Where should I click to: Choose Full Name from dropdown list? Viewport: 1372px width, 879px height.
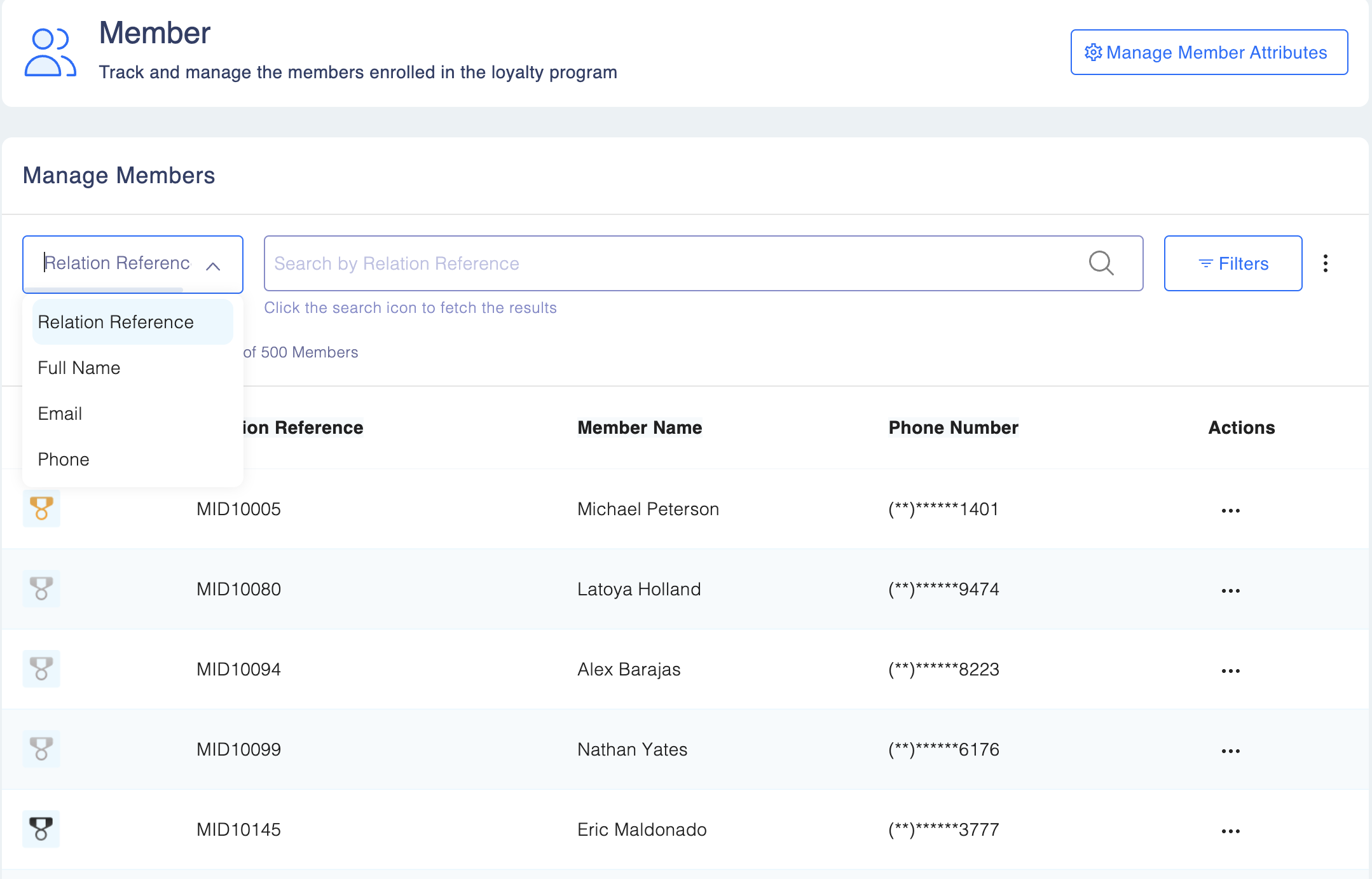[x=79, y=368]
